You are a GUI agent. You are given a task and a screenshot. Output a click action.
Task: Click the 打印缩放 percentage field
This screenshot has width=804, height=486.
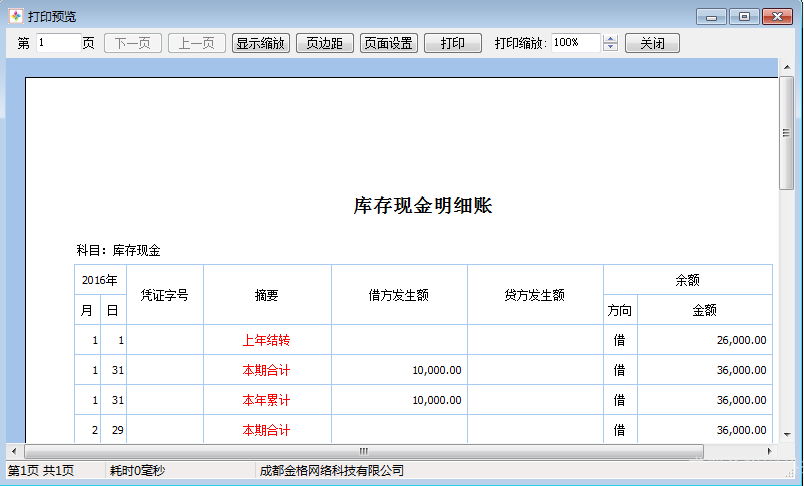(574, 43)
